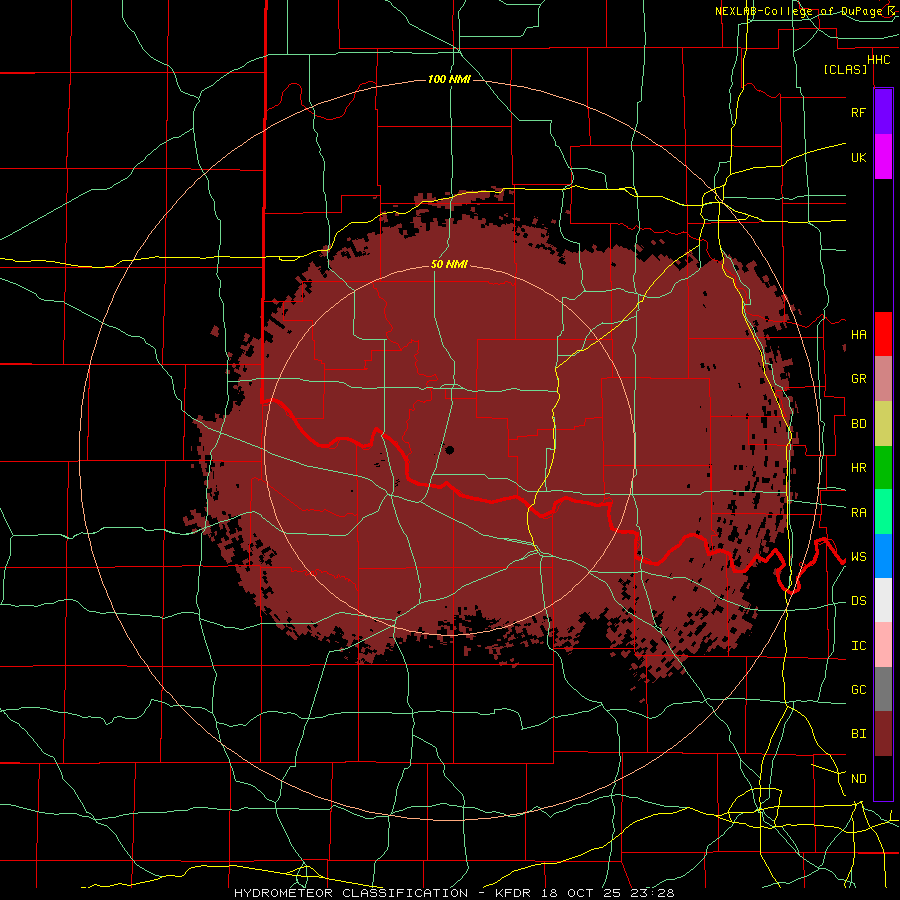This screenshot has width=900, height=900.
Task: Click the Hydrometeor Classification KFDR title text
Action: pos(454,893)
